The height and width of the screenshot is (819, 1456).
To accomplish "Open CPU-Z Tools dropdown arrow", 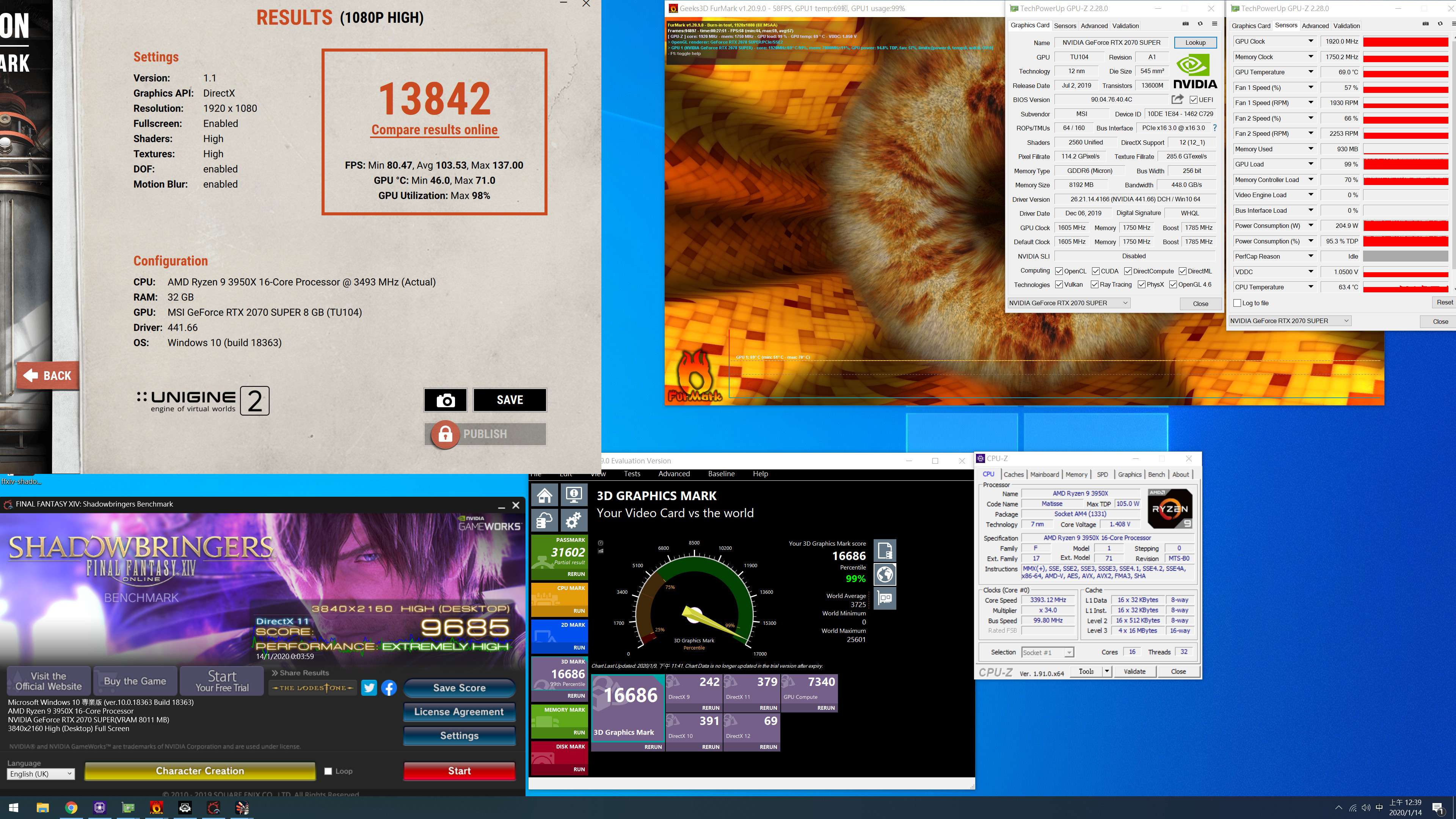I will (x=1107, y=671).
